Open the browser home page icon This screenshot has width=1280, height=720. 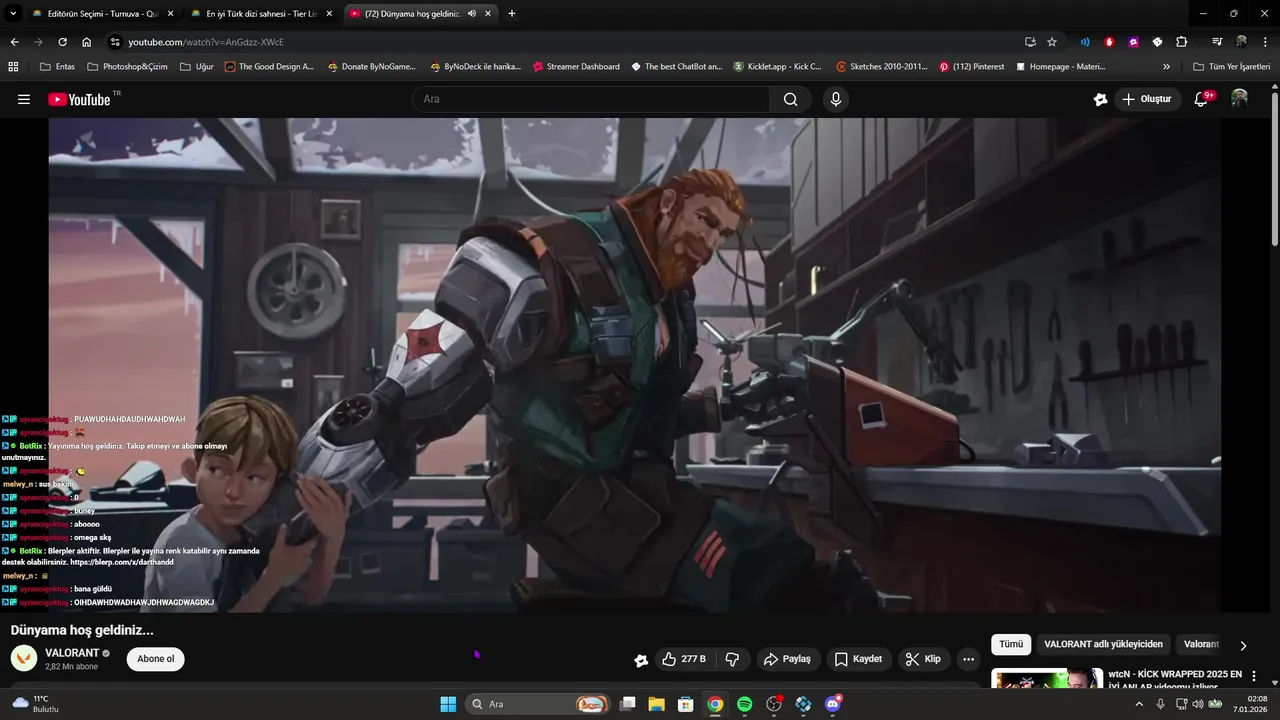[x=87, y=42]
